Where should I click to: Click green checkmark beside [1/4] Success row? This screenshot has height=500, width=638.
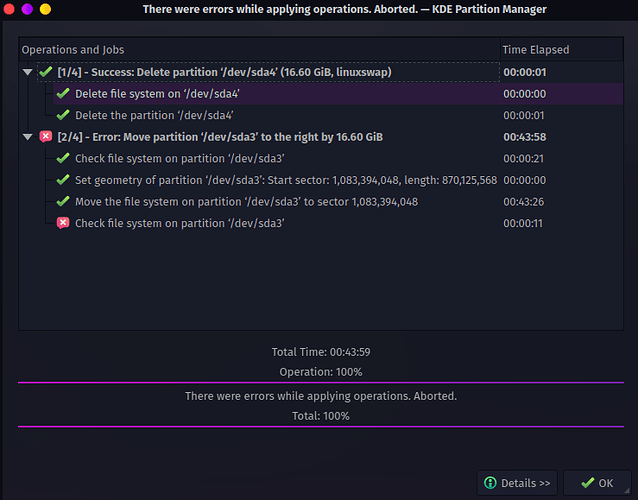46,72
